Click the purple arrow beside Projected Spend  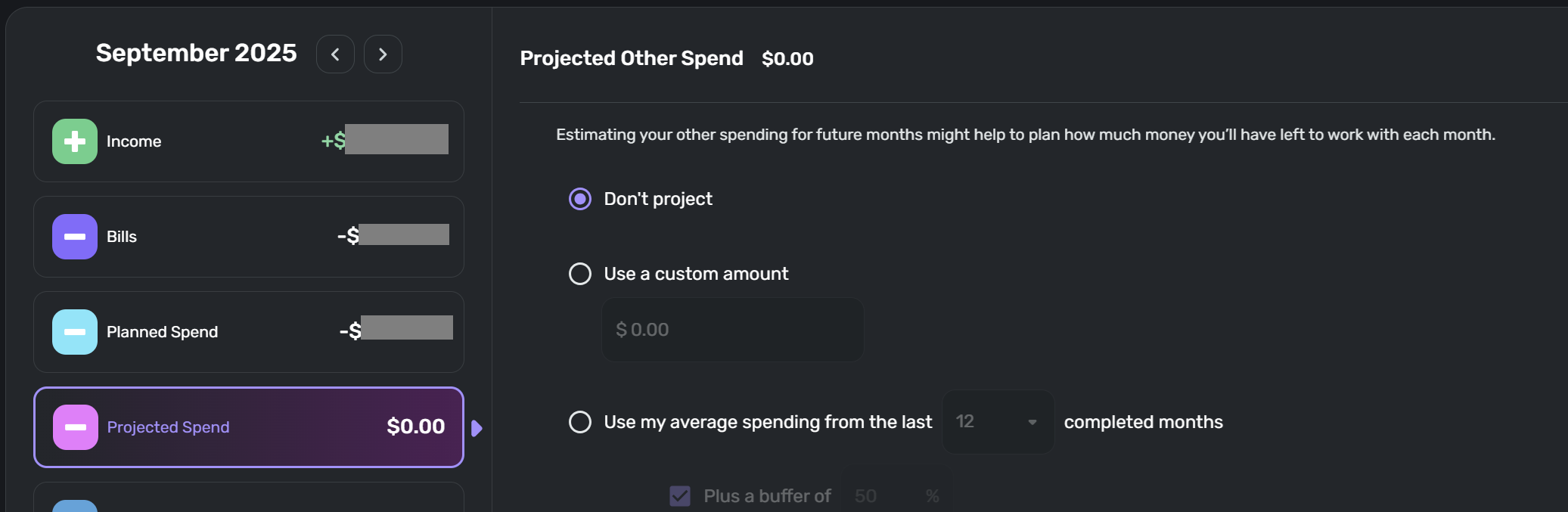pyautogui.click(x=477, y=429)
